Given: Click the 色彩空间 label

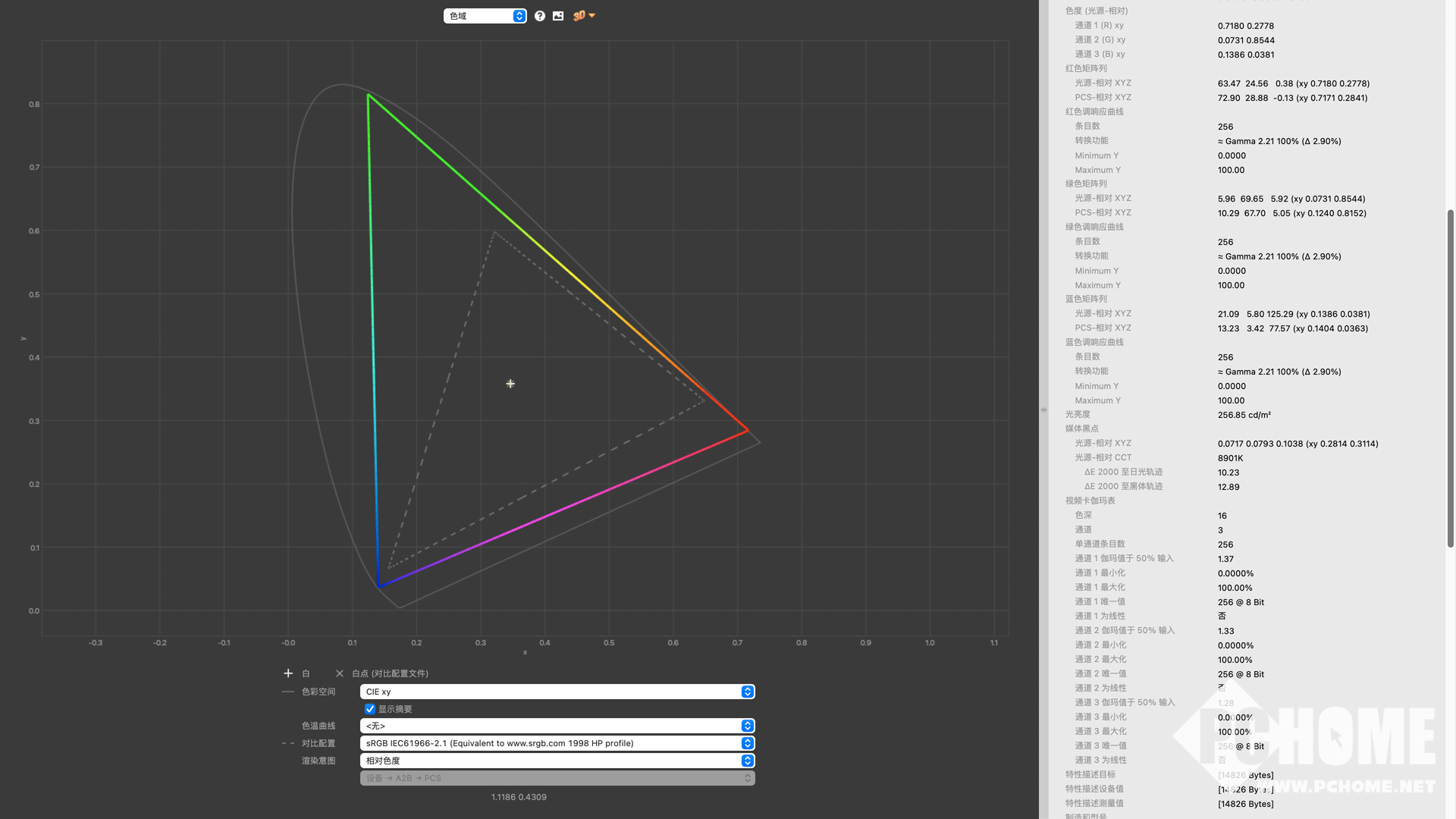Looking at the screenshot, I should pos(318,692).
